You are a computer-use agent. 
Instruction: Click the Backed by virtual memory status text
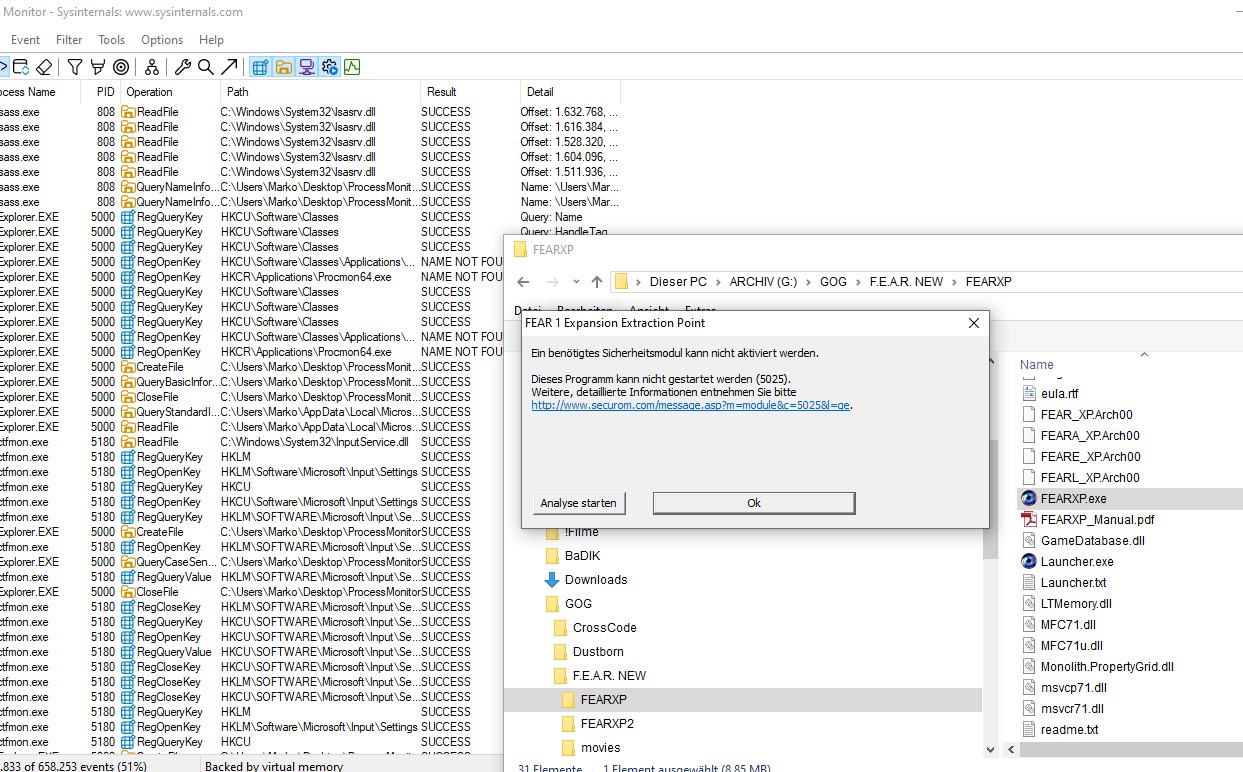[x=273, y=766]
